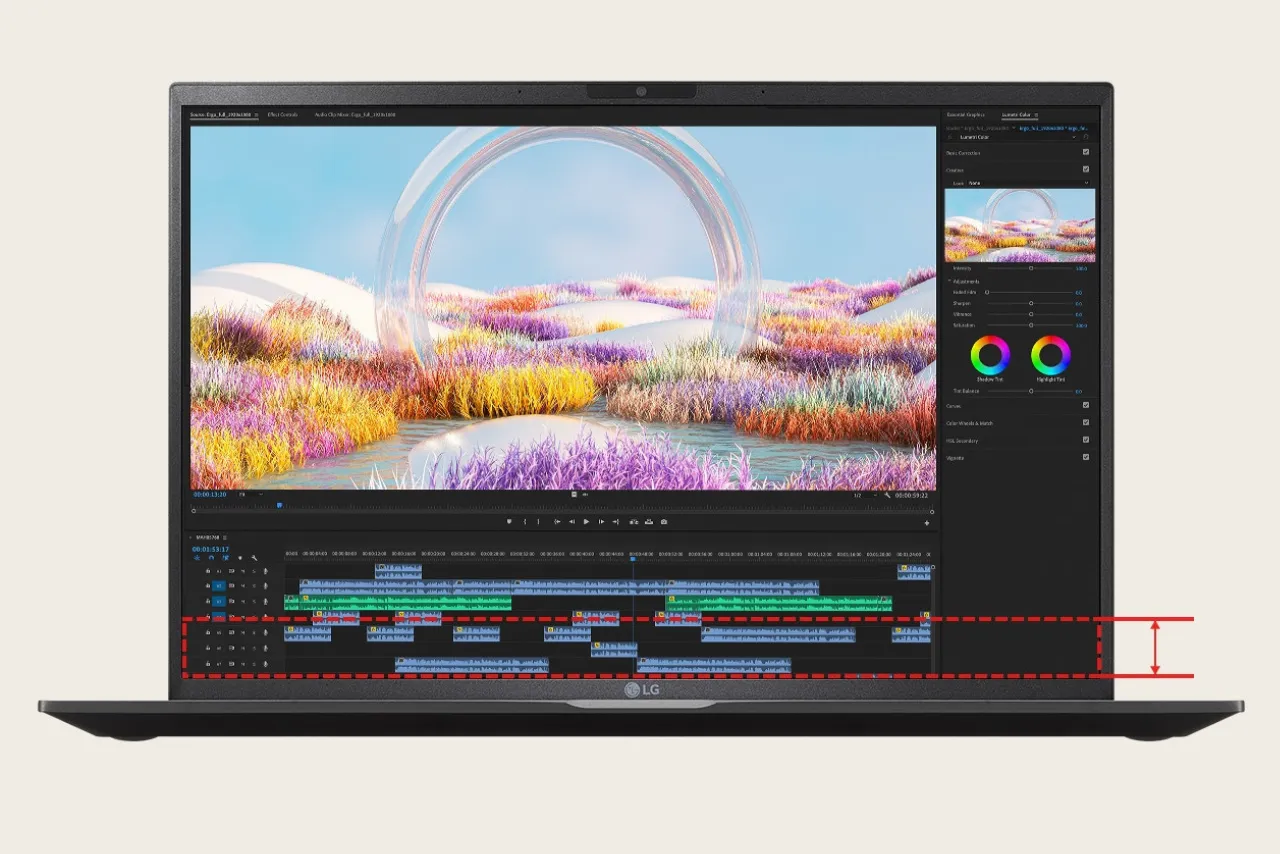
Task: Click the timeline wrench settings icon
Action: (255, 558)
